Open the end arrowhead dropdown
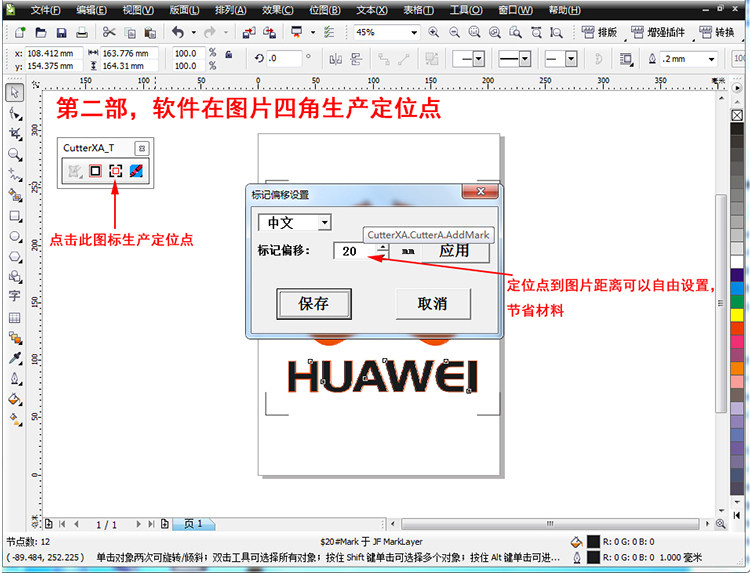 click(x=571, y=59)
